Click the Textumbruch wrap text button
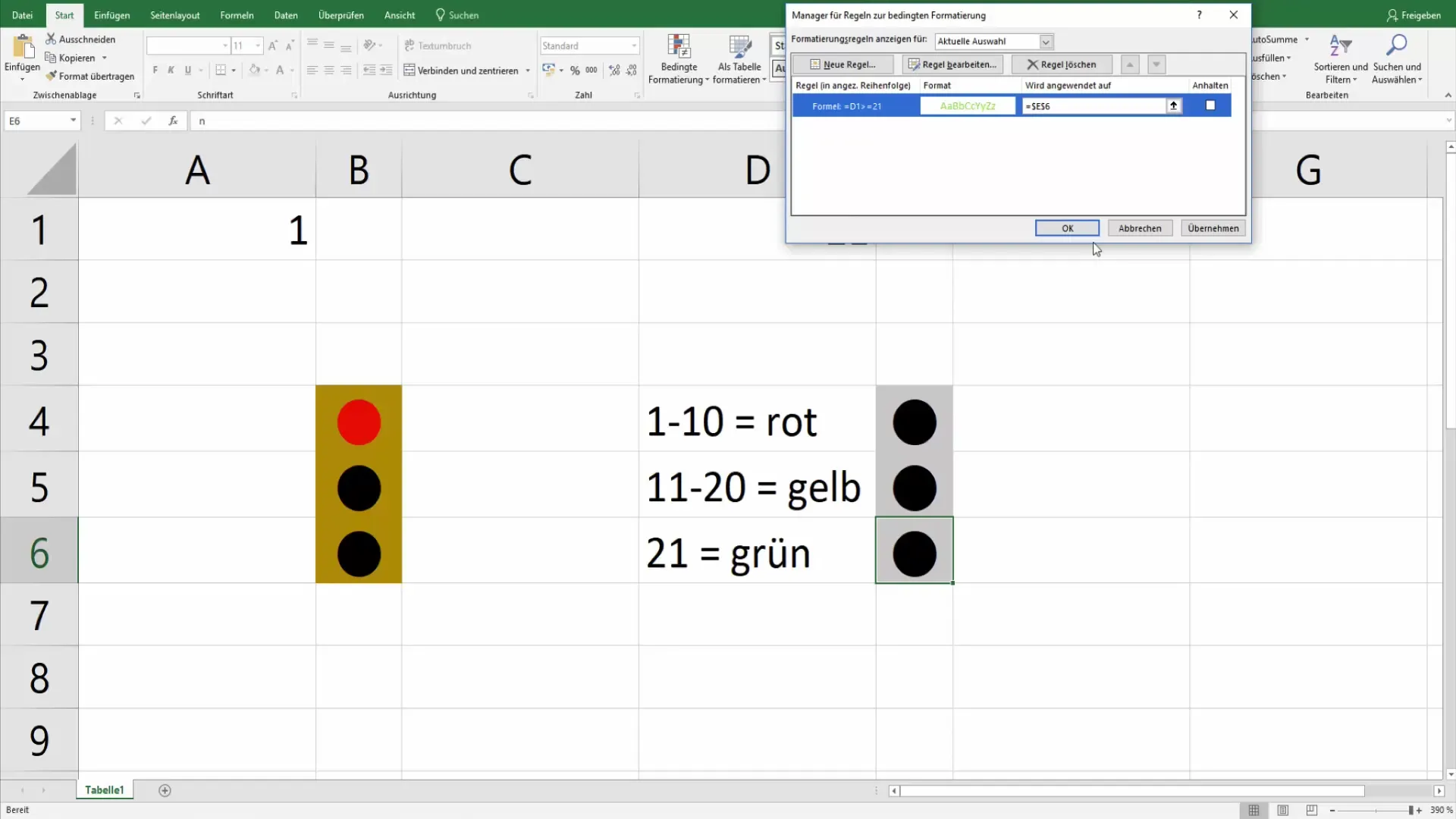 438,45
